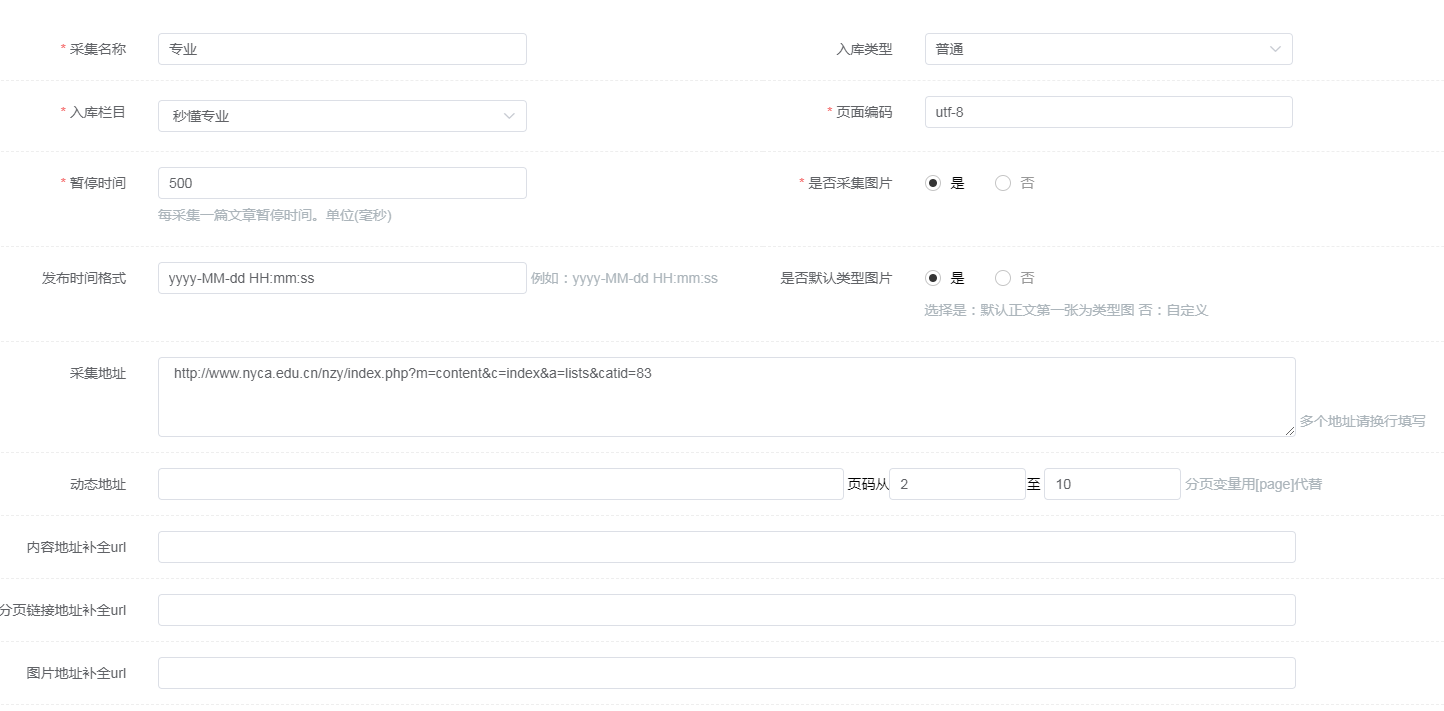
Task: Click the hint text 每采集一篇文章暂停时间
Action: point(275,215)
